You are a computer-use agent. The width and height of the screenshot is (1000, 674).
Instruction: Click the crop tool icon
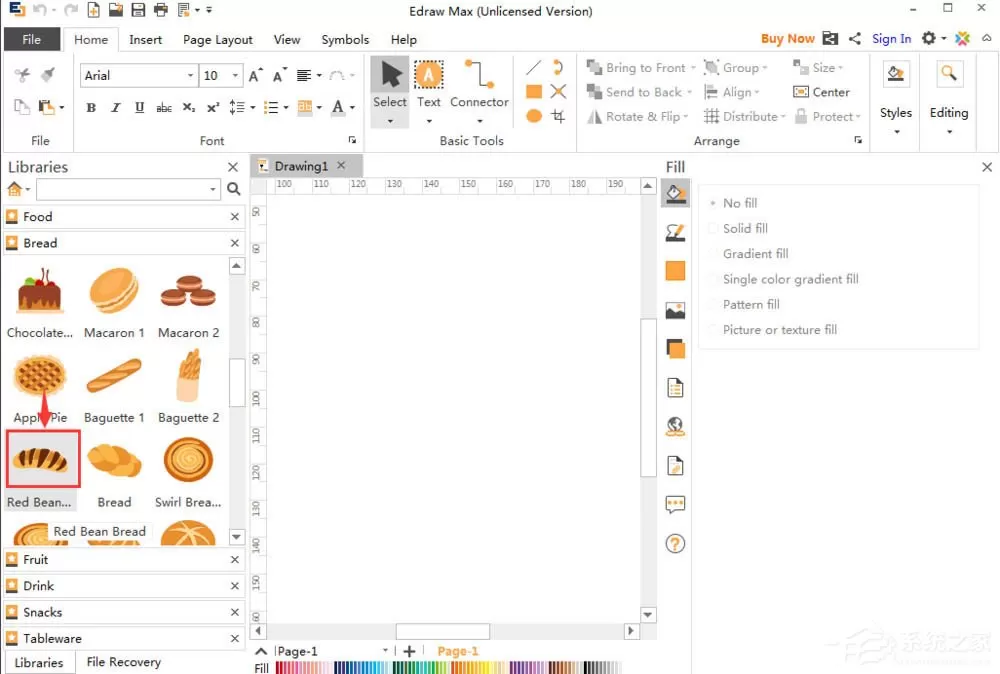click(x=558, y=116)
